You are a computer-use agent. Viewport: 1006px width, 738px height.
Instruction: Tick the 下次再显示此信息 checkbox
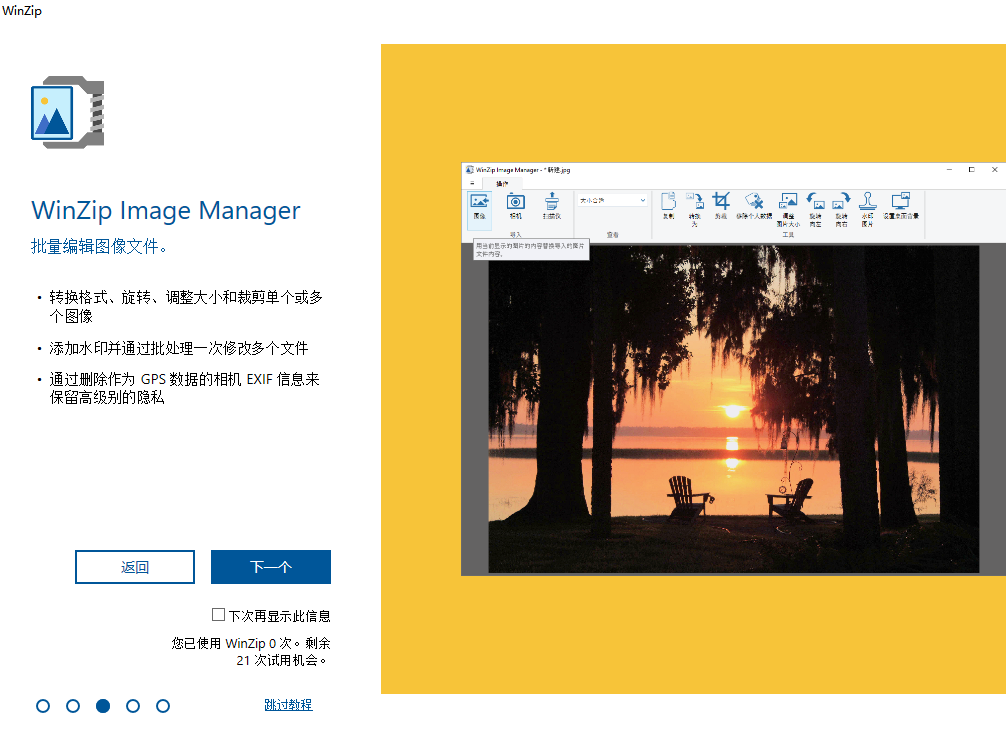coord(218,615)
